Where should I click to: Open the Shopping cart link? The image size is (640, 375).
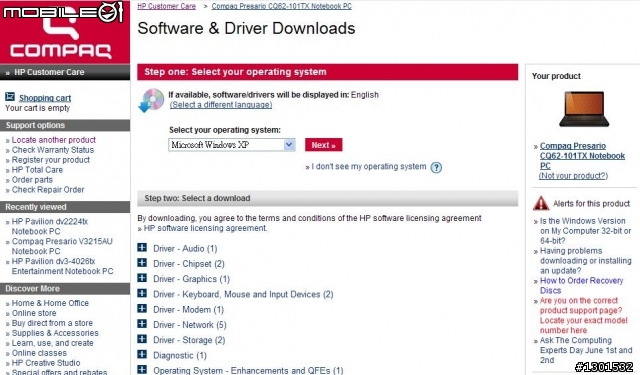click(x=45, y=98)
